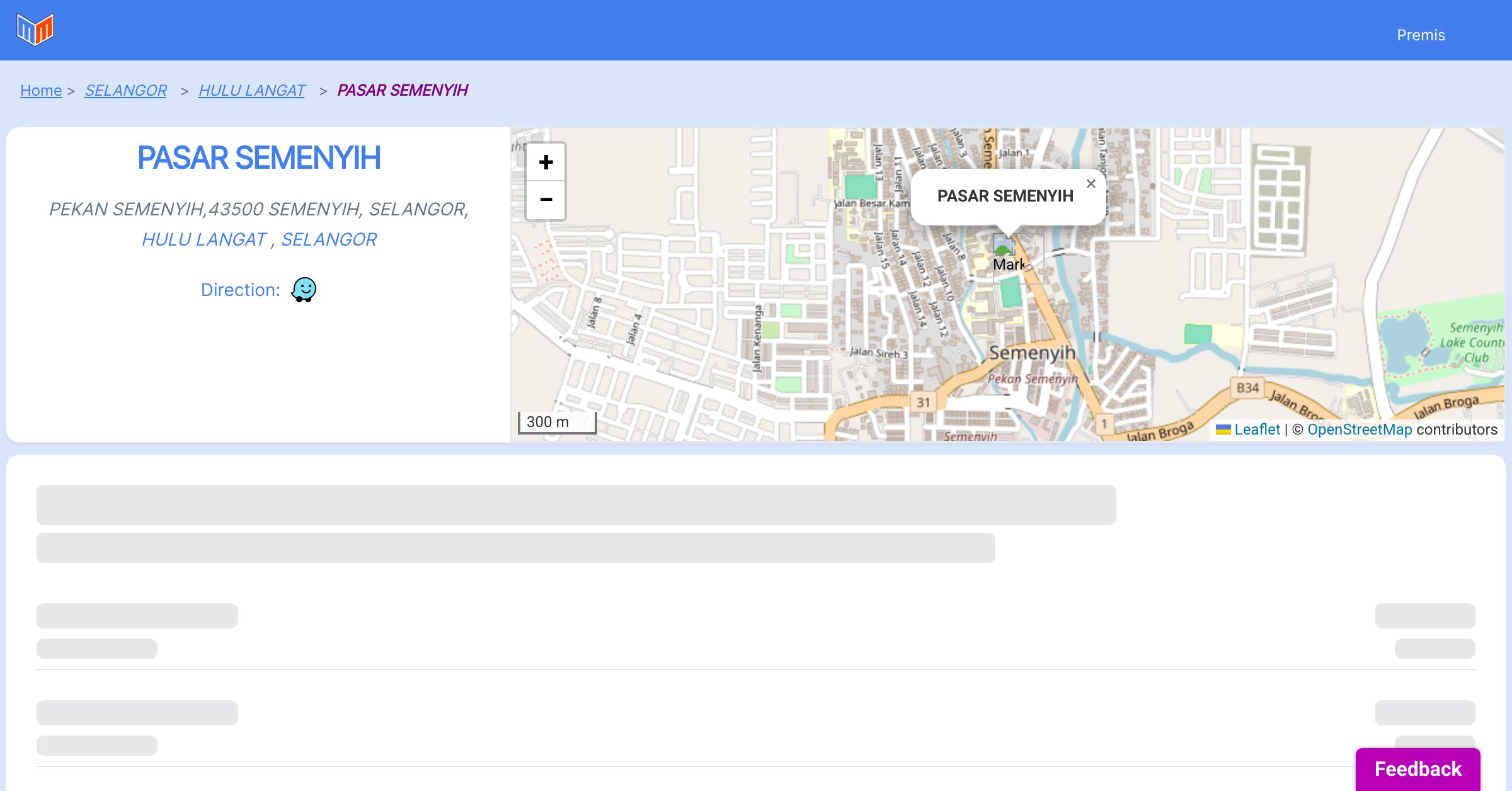Open the Leaflet attribution link
1512x791 pixels.
click(1257, 430)
